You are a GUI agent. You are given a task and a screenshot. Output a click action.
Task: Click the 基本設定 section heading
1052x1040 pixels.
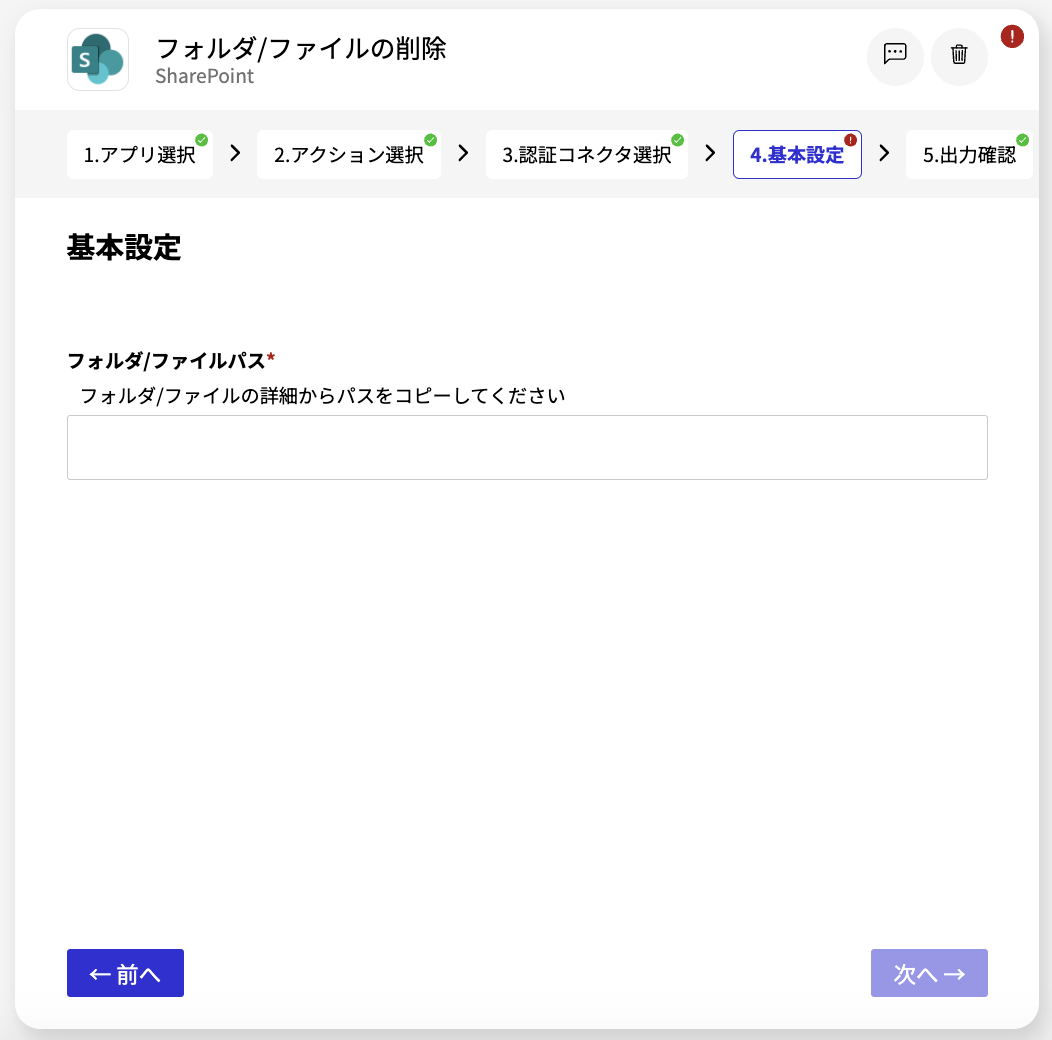(x=124, y=247)
